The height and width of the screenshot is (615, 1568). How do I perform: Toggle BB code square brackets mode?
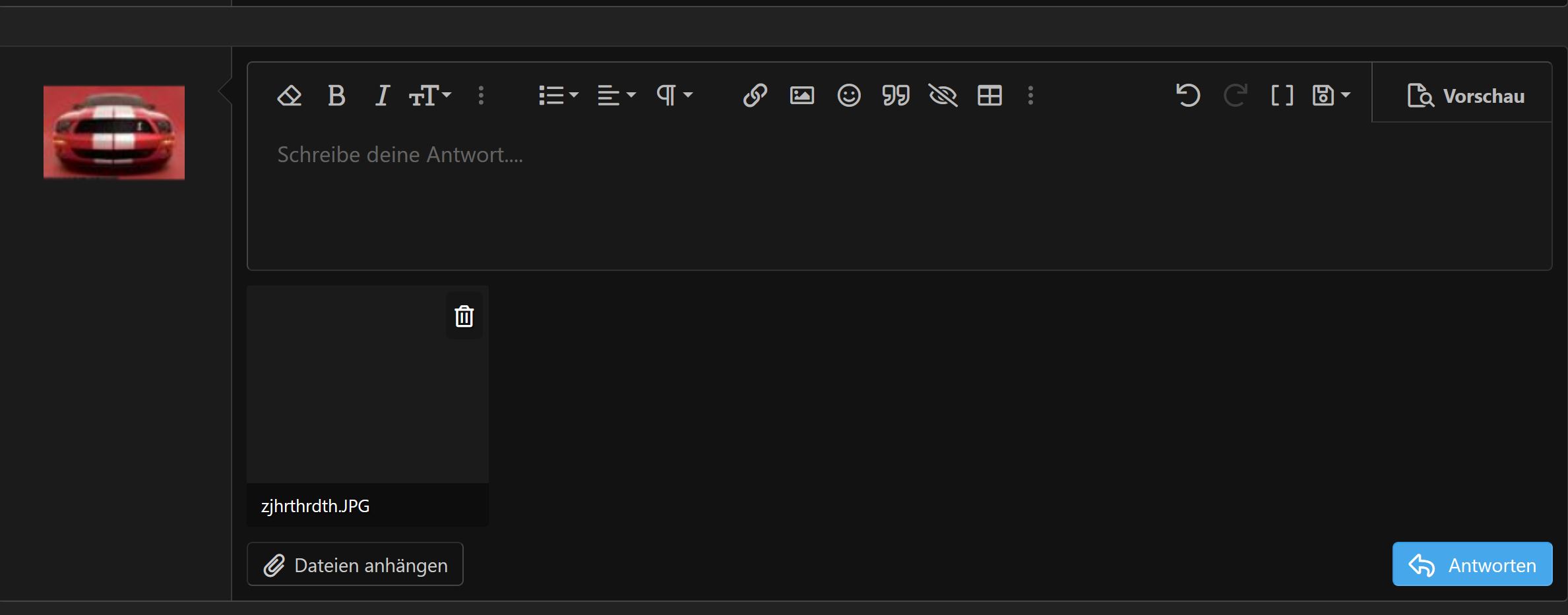[x=1282, y=96]
